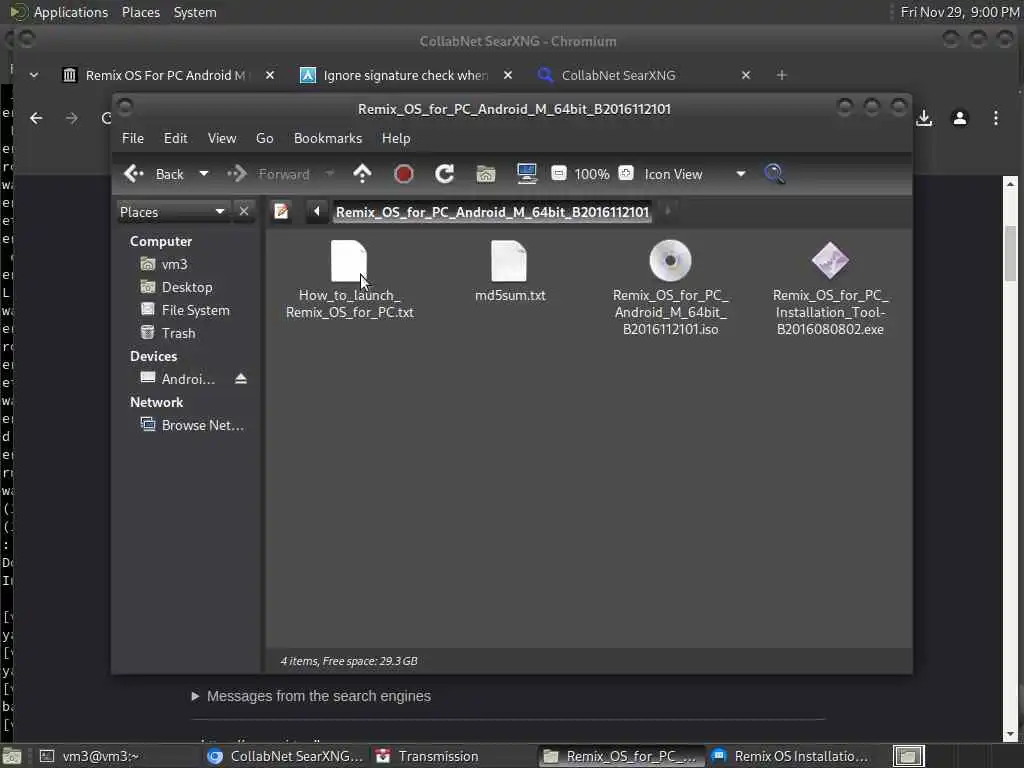Close the Remix OS For PC tab
Viewport: 1024px width, 768px height.
tap(270, 75)
